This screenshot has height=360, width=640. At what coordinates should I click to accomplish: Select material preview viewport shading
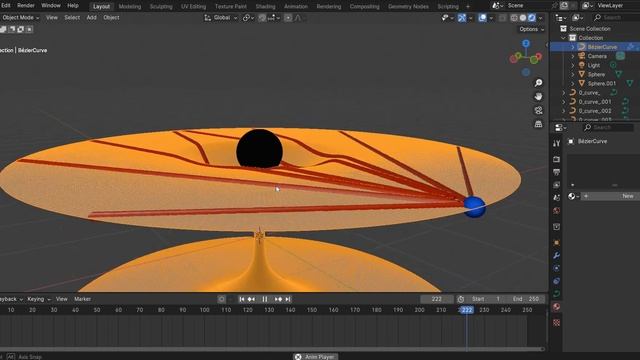531,18
